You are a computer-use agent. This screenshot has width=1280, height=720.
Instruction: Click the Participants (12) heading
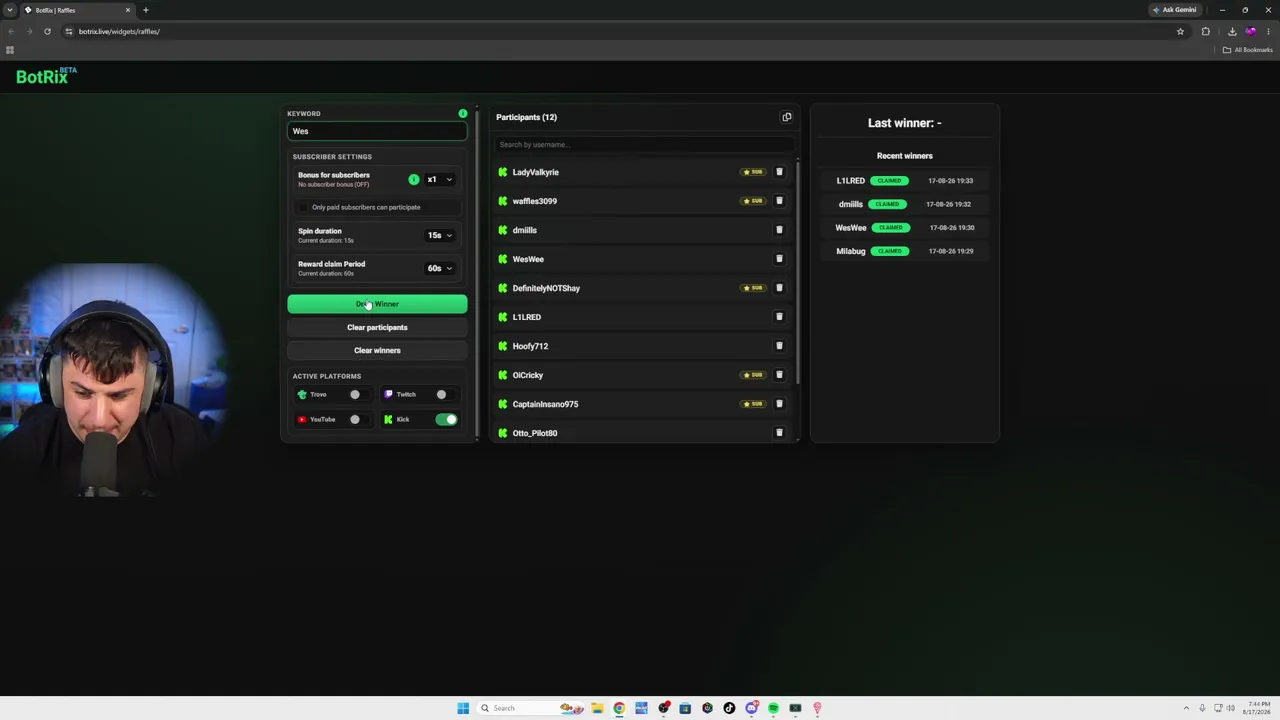pos(526,117)
